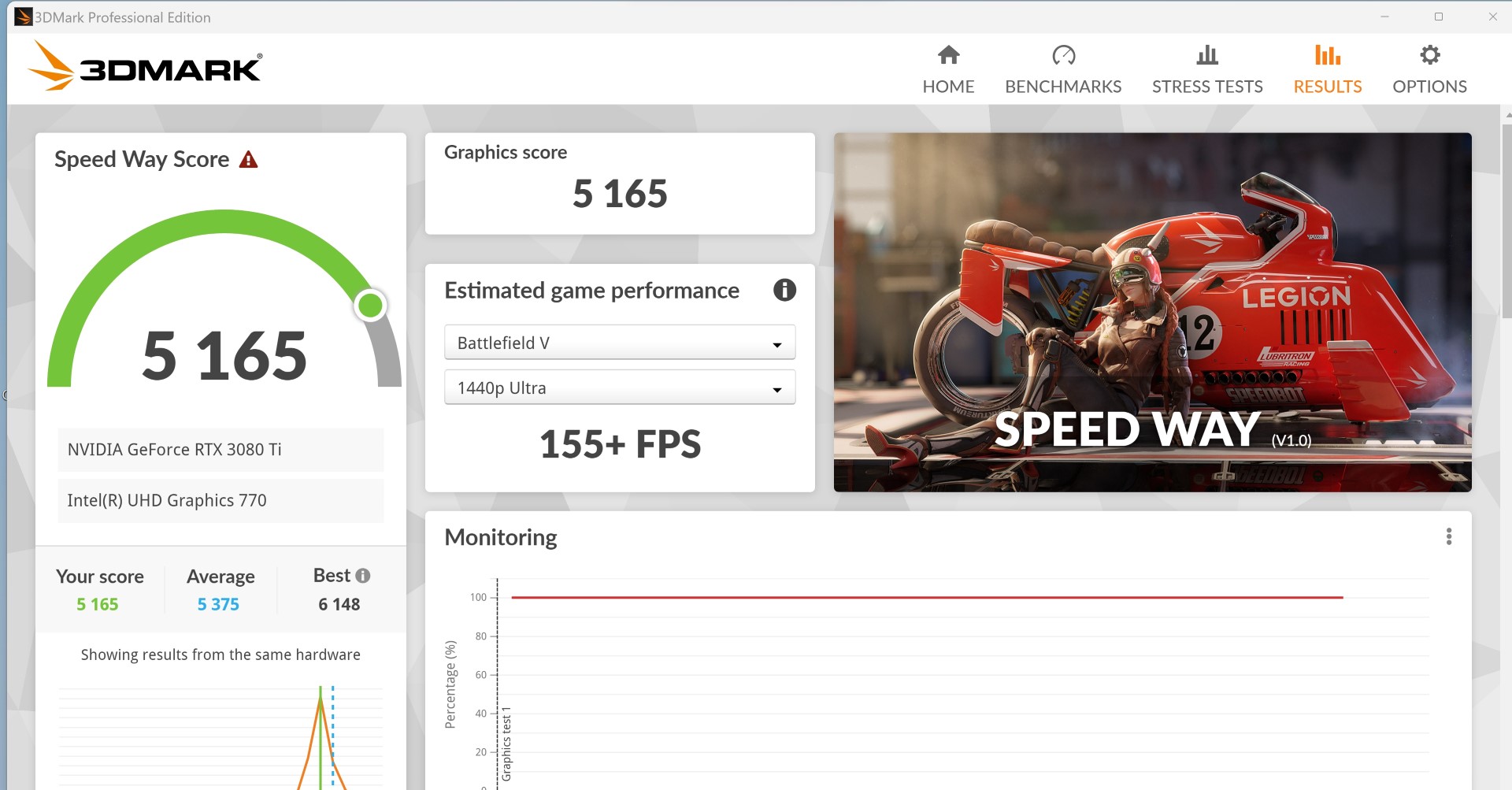Click the Monitoring section heading
Viewport: 1512px width, 790px height.
click(x=501, y=537)
